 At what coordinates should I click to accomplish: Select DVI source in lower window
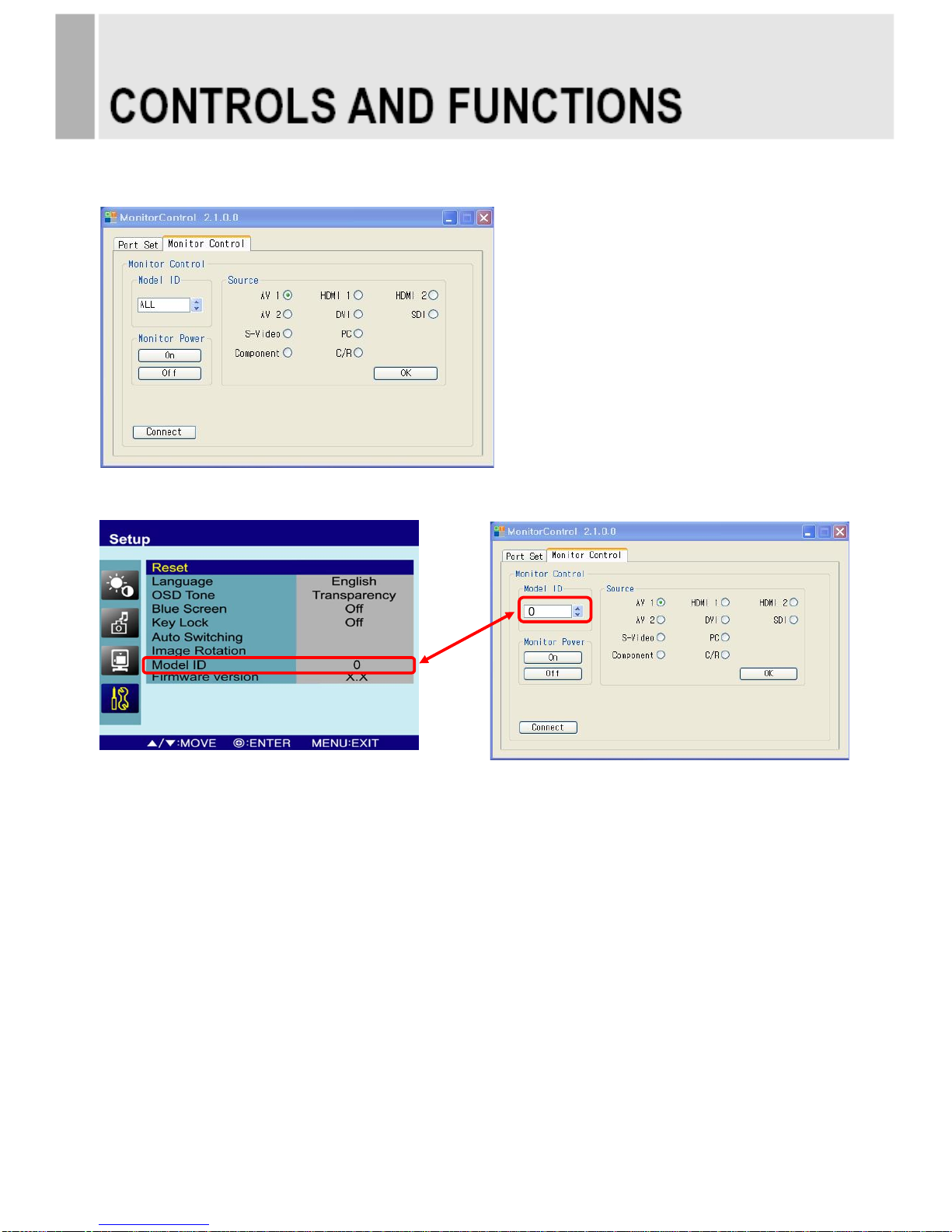[x=726, y=620]
